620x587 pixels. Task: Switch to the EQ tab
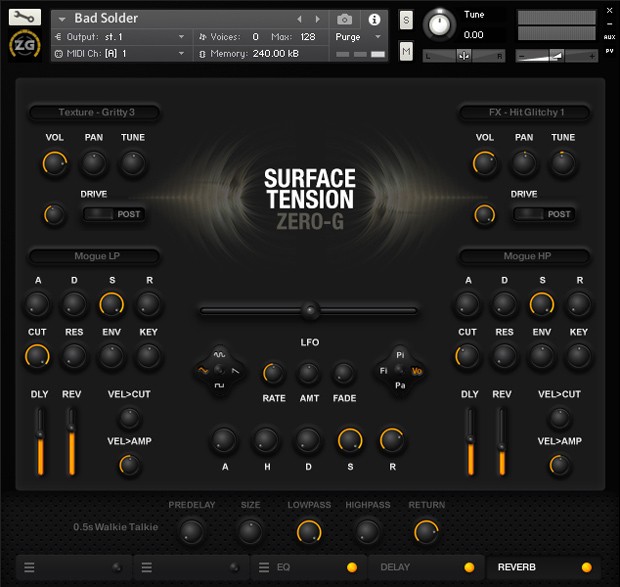coord(308,567)
